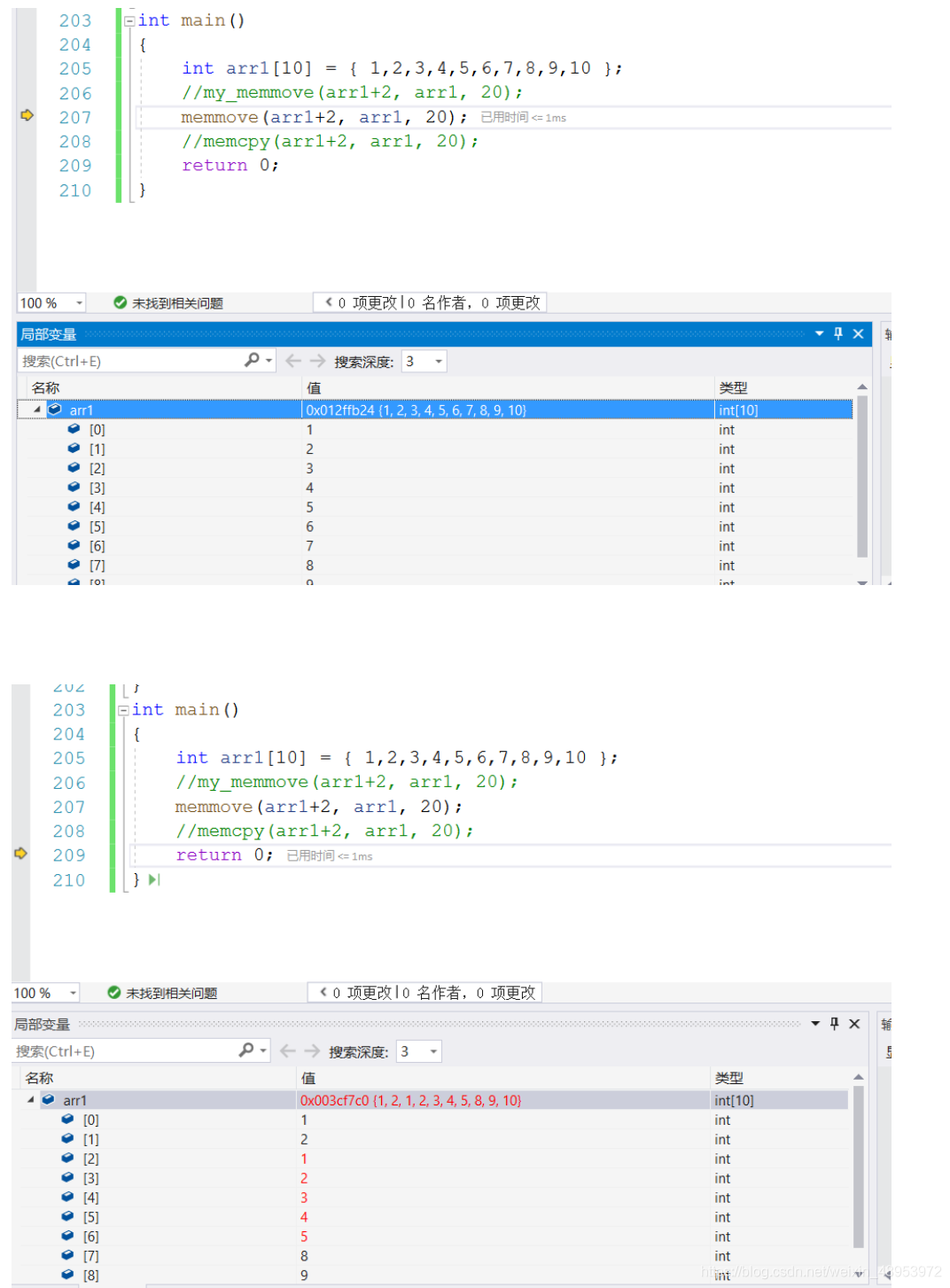The width and height of the screenshot is (950, 1288).
Task: Click red value 0x003cf7c0 of arr1 in bottom panel
Action: tap(411, 1100)
